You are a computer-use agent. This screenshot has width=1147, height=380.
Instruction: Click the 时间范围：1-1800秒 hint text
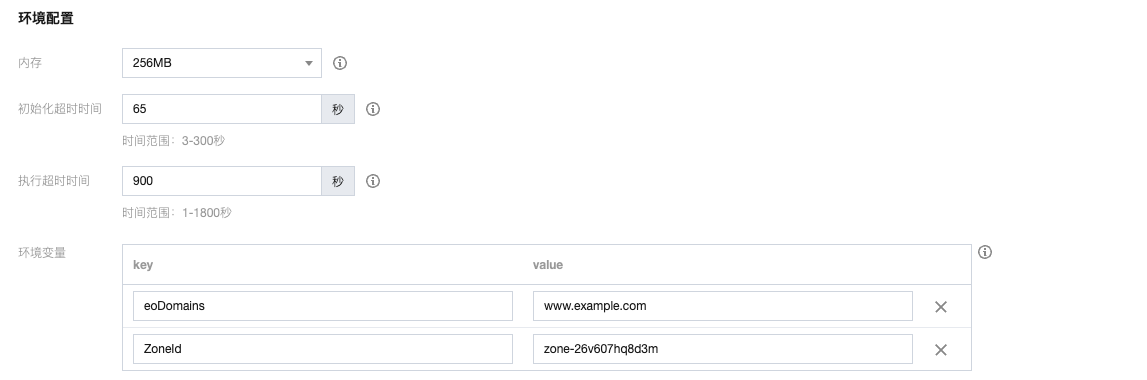click(x=177, y=212)
